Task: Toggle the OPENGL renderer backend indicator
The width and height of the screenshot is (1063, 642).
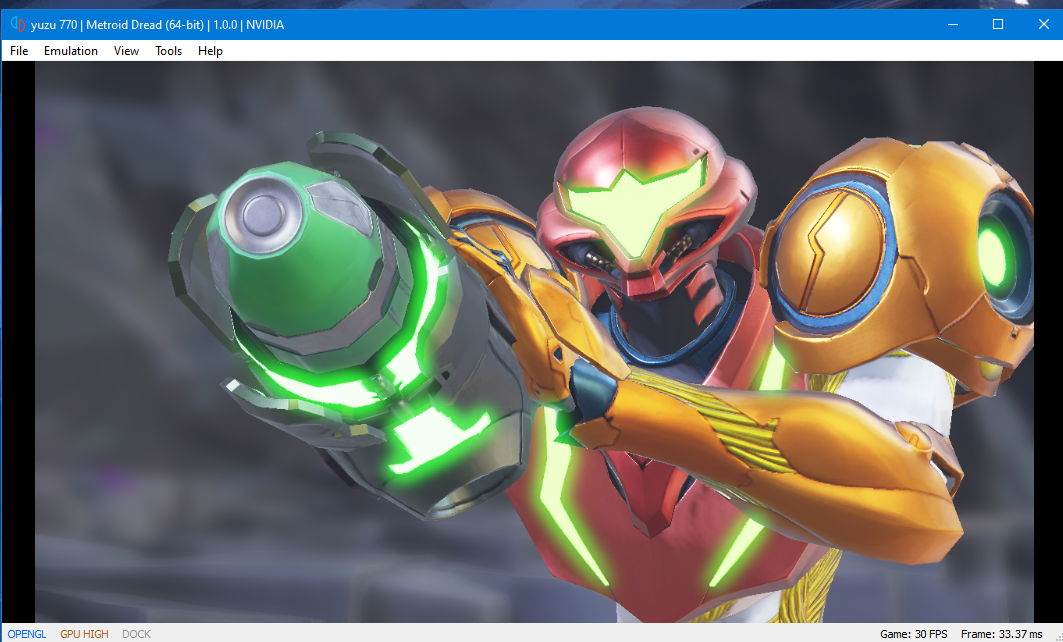Action: click(x=27, y=634)
